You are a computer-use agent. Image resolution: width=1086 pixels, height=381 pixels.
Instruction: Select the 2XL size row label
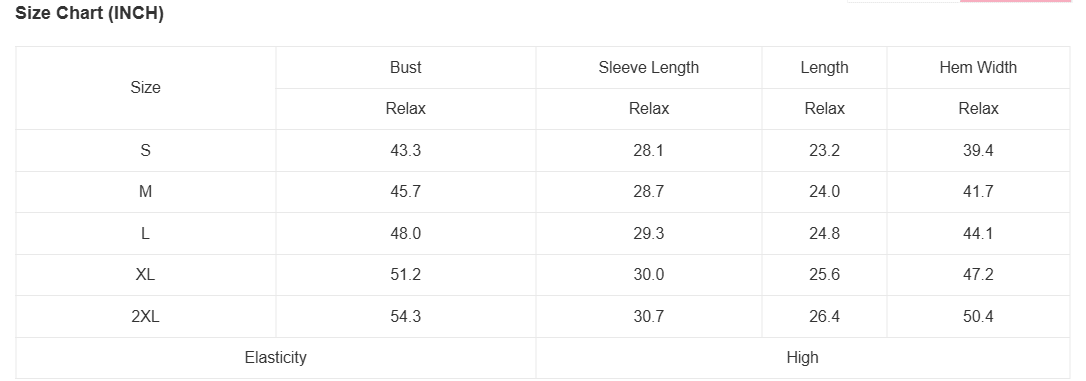[x=145, y=317]
